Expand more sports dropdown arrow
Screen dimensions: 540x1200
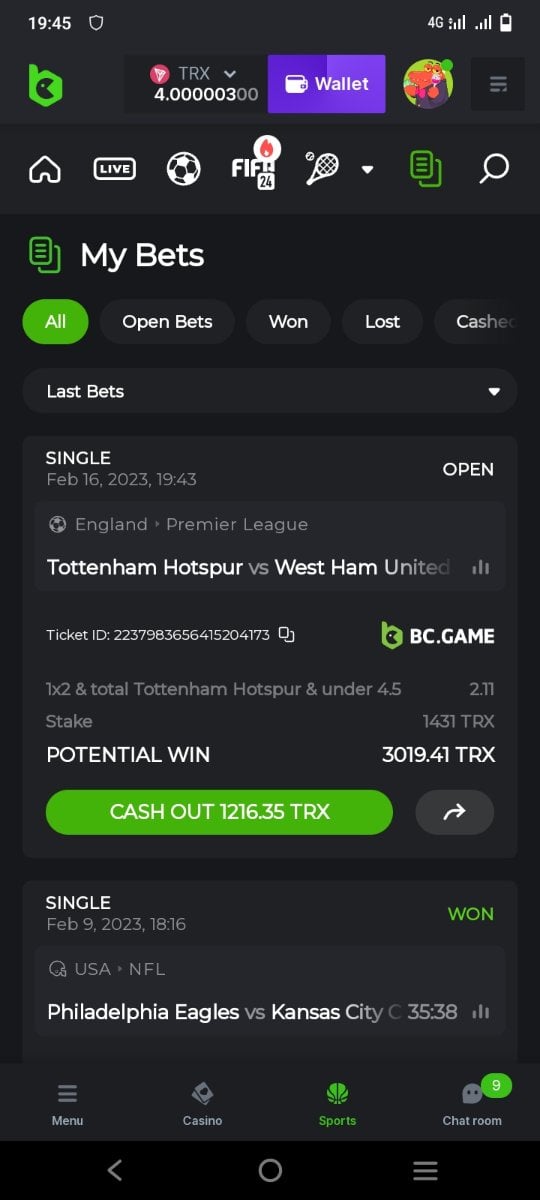click(x=367, y=169)
